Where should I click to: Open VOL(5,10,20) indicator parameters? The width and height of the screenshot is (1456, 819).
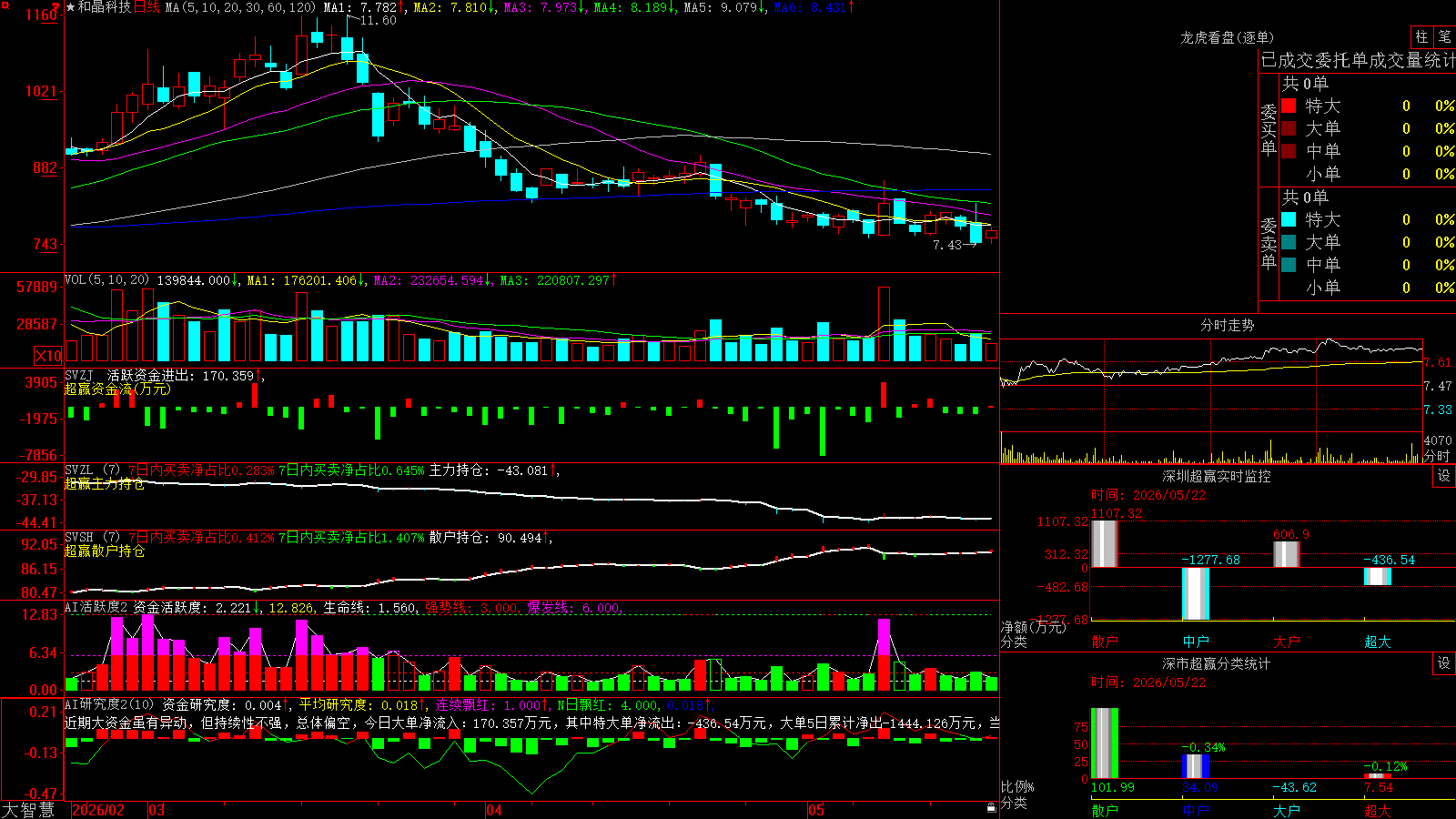tap(106, 280)
